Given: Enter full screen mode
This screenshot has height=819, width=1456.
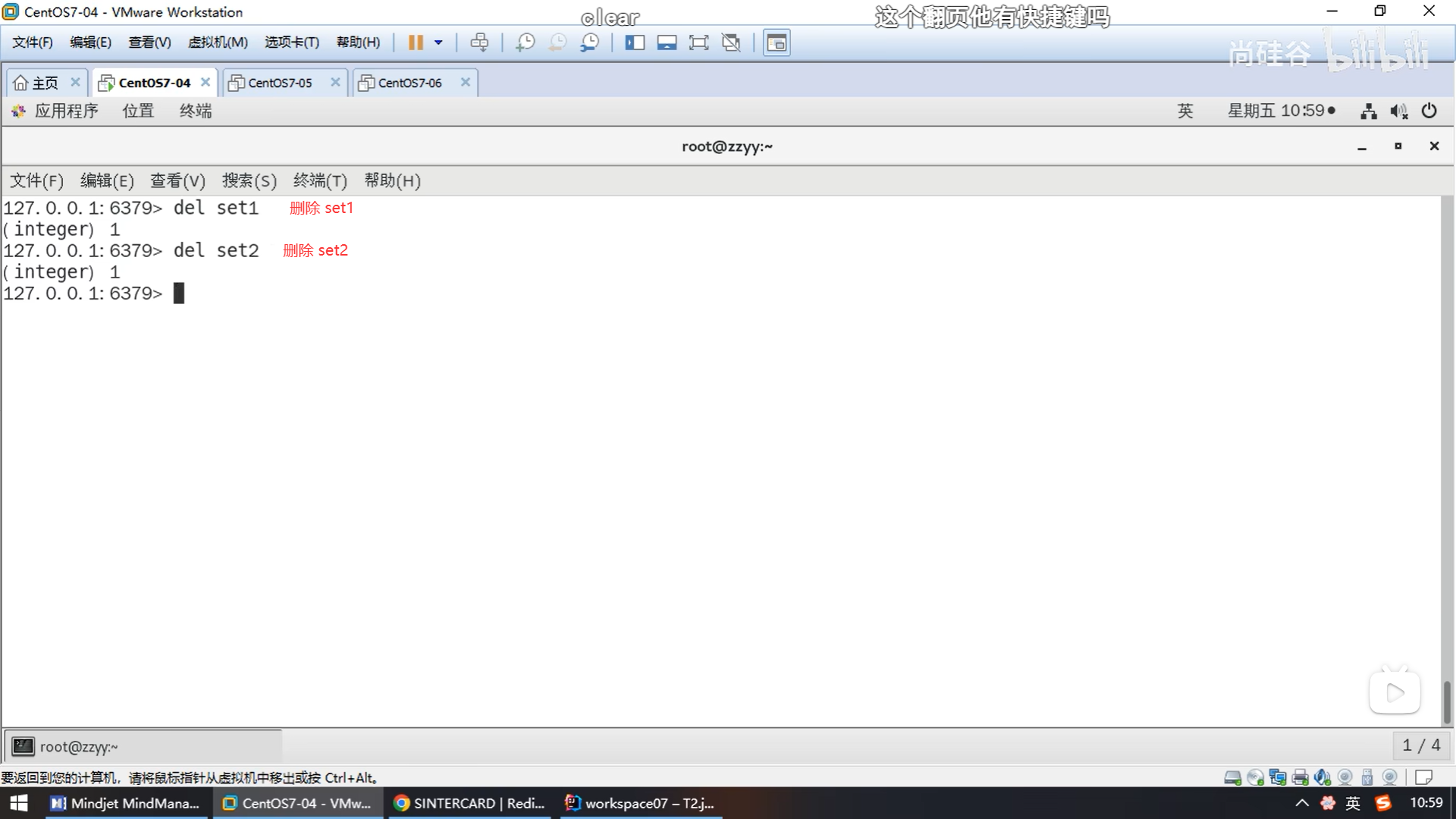Looking at the screenshot, I should (698, 42).
